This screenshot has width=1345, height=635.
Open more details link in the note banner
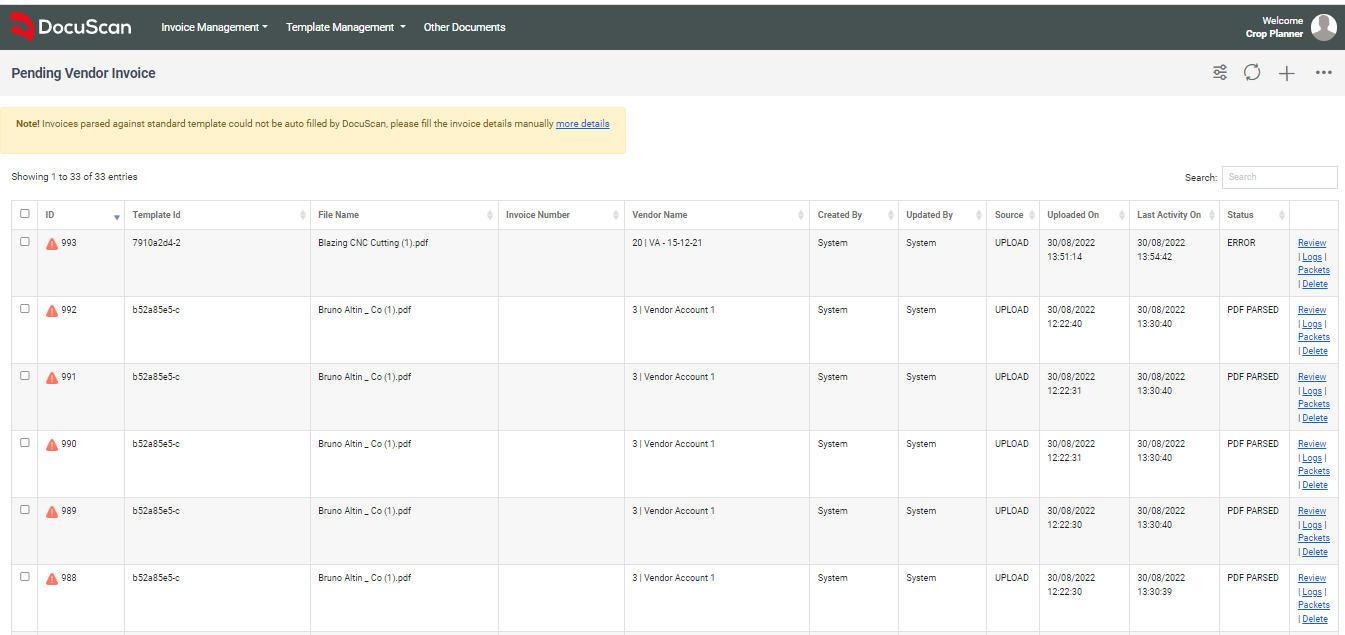click(582, 123)
